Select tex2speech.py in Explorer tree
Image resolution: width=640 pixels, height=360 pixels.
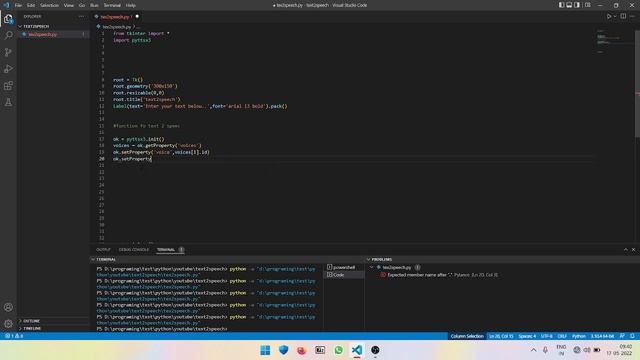coord(42,34)
